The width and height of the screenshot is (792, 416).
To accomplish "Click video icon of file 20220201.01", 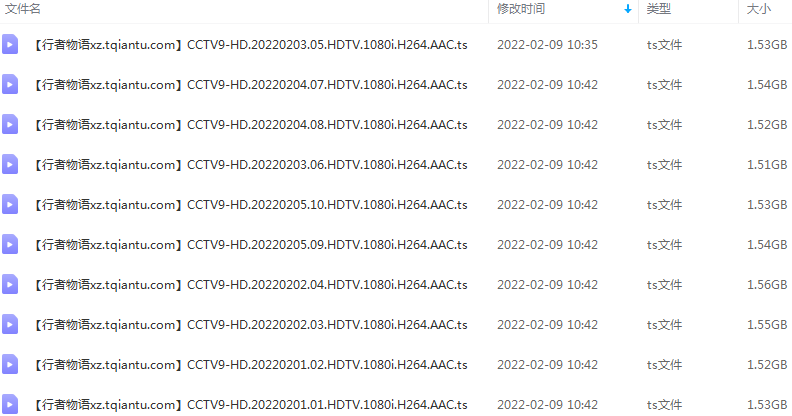I will 10,404.
